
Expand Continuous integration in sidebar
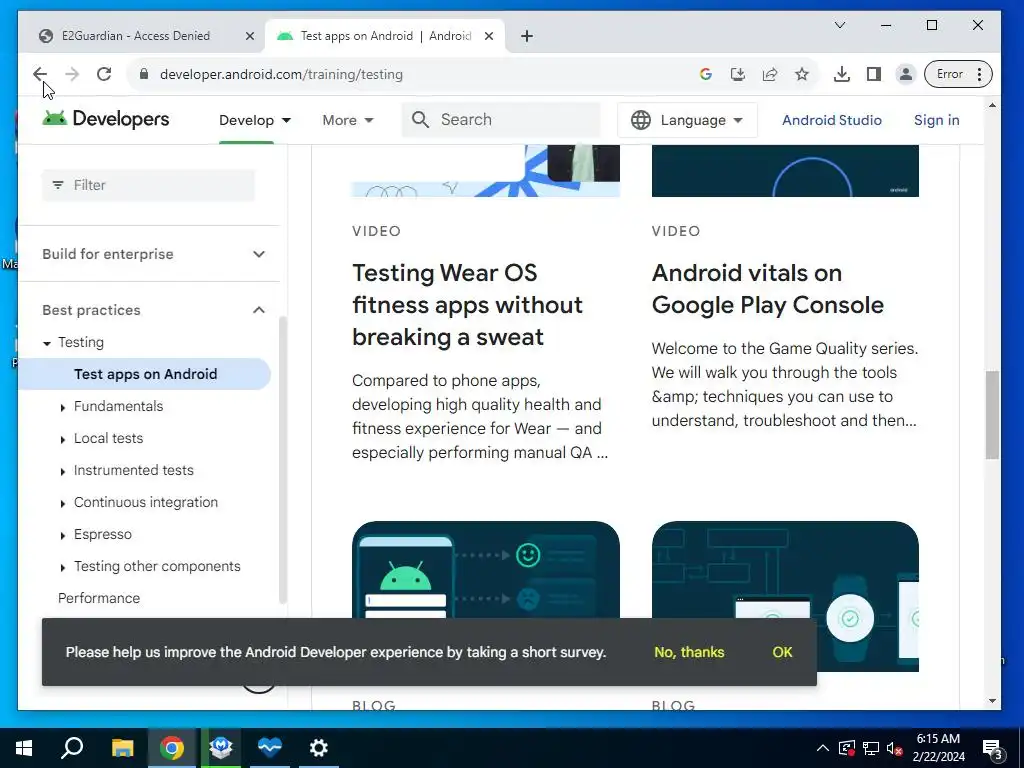(x=62, y=504)
